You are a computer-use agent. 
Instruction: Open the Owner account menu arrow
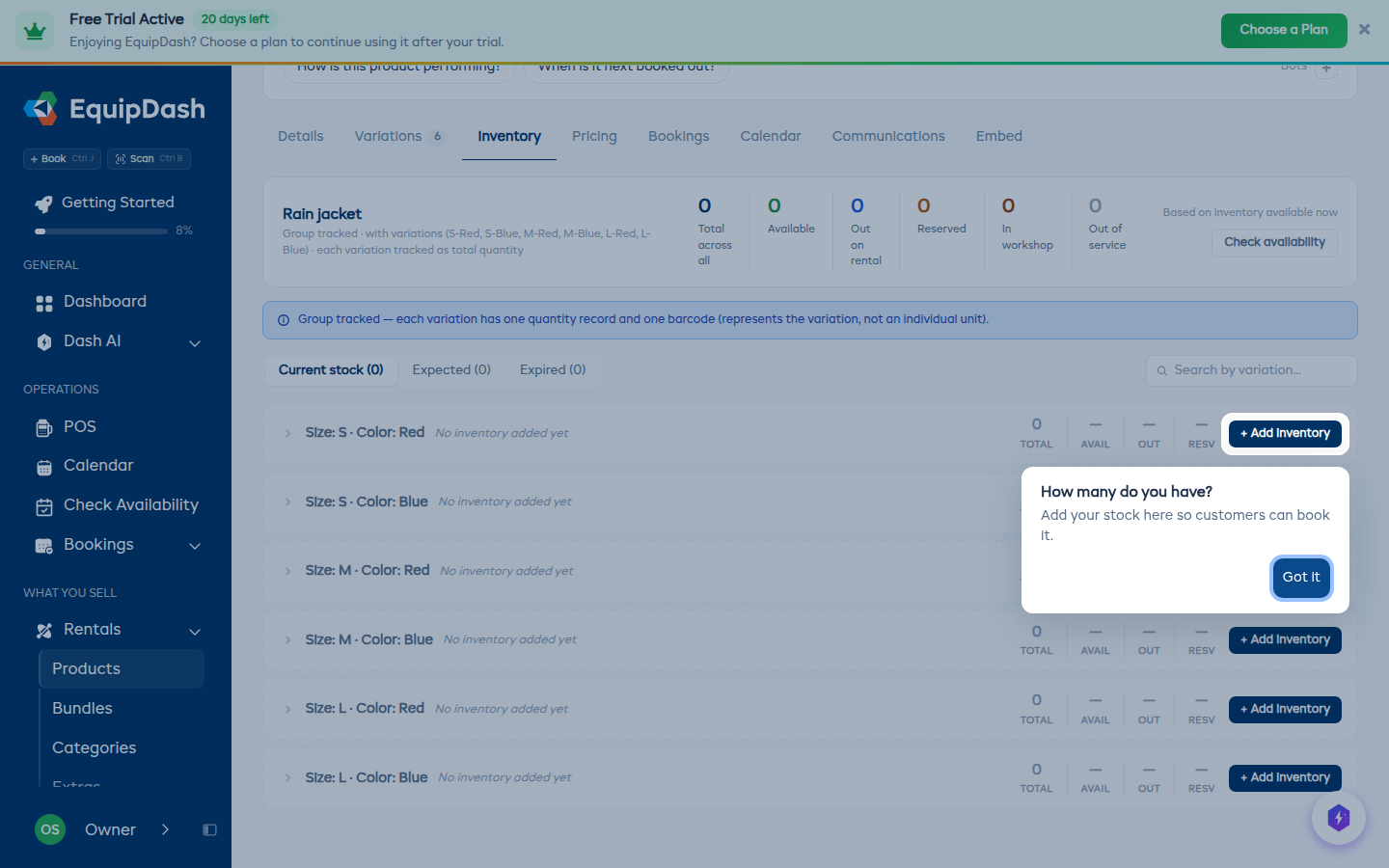(x=165, y=829)
